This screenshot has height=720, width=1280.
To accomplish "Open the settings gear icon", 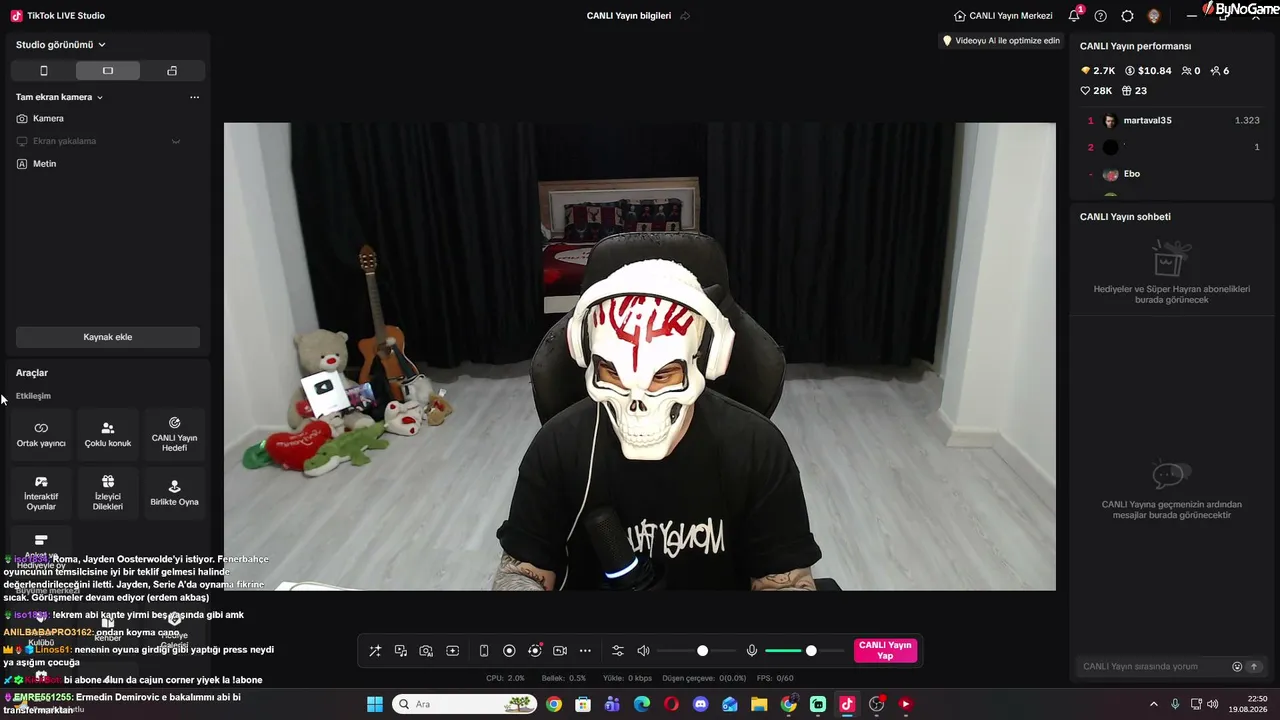I will pyautogui.click(x=1127, y=16).
